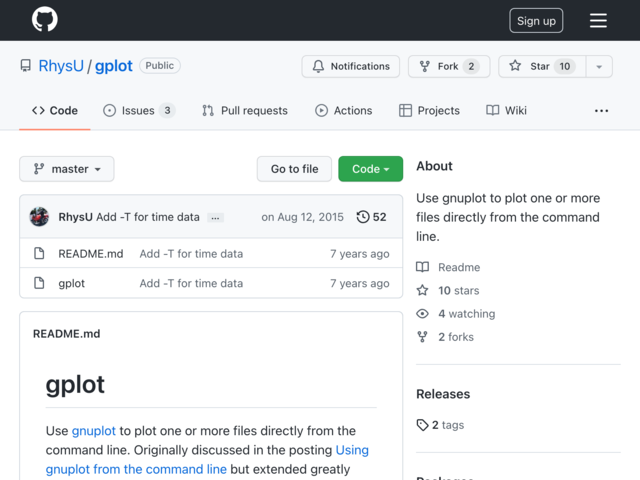Star the repository with the Star button
Image resolution: width=640 pixels, height=480 pixels.
click(x=542, y=66)
